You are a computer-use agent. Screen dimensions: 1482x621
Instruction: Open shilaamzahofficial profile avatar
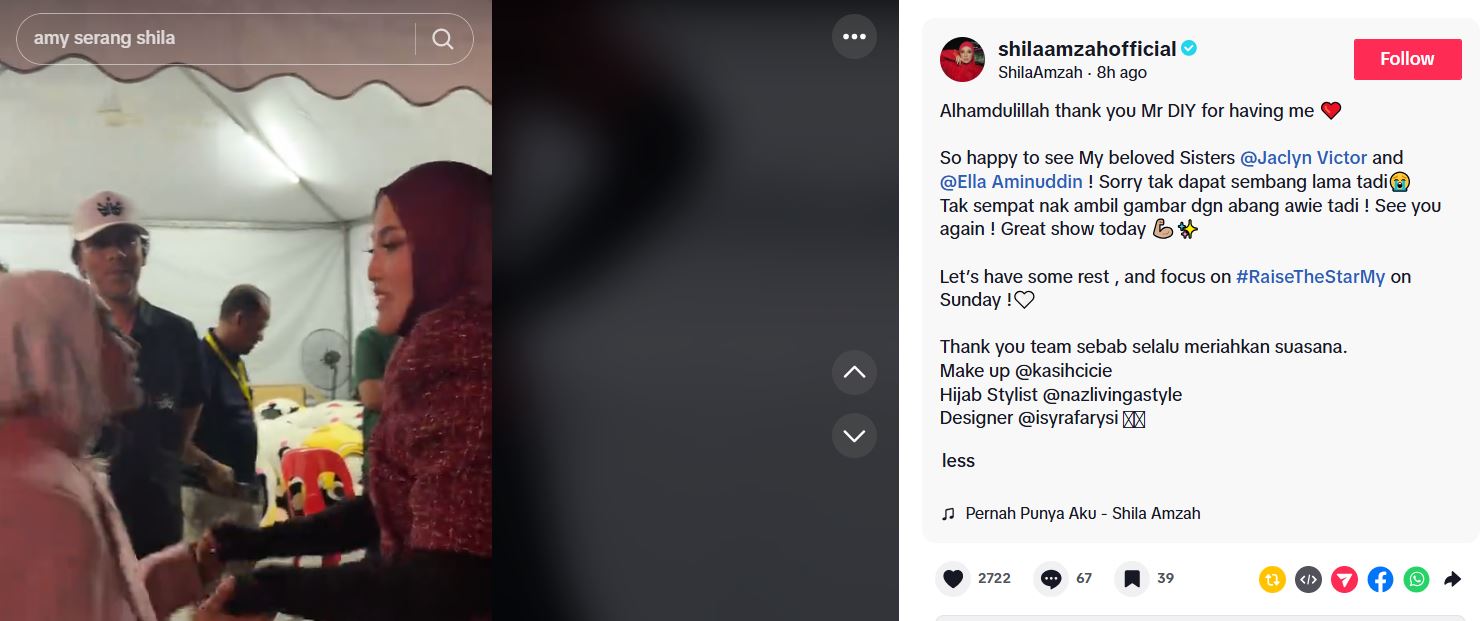pos(963,60)
